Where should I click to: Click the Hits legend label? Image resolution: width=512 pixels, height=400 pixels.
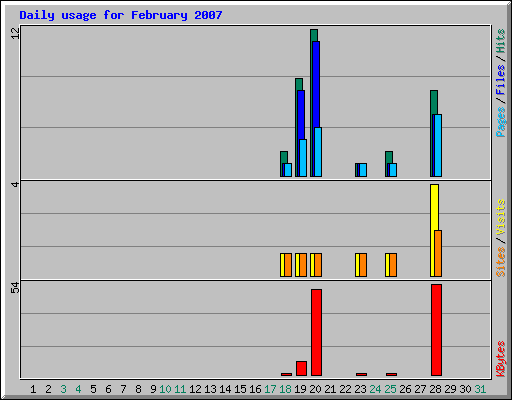point(501,41)
